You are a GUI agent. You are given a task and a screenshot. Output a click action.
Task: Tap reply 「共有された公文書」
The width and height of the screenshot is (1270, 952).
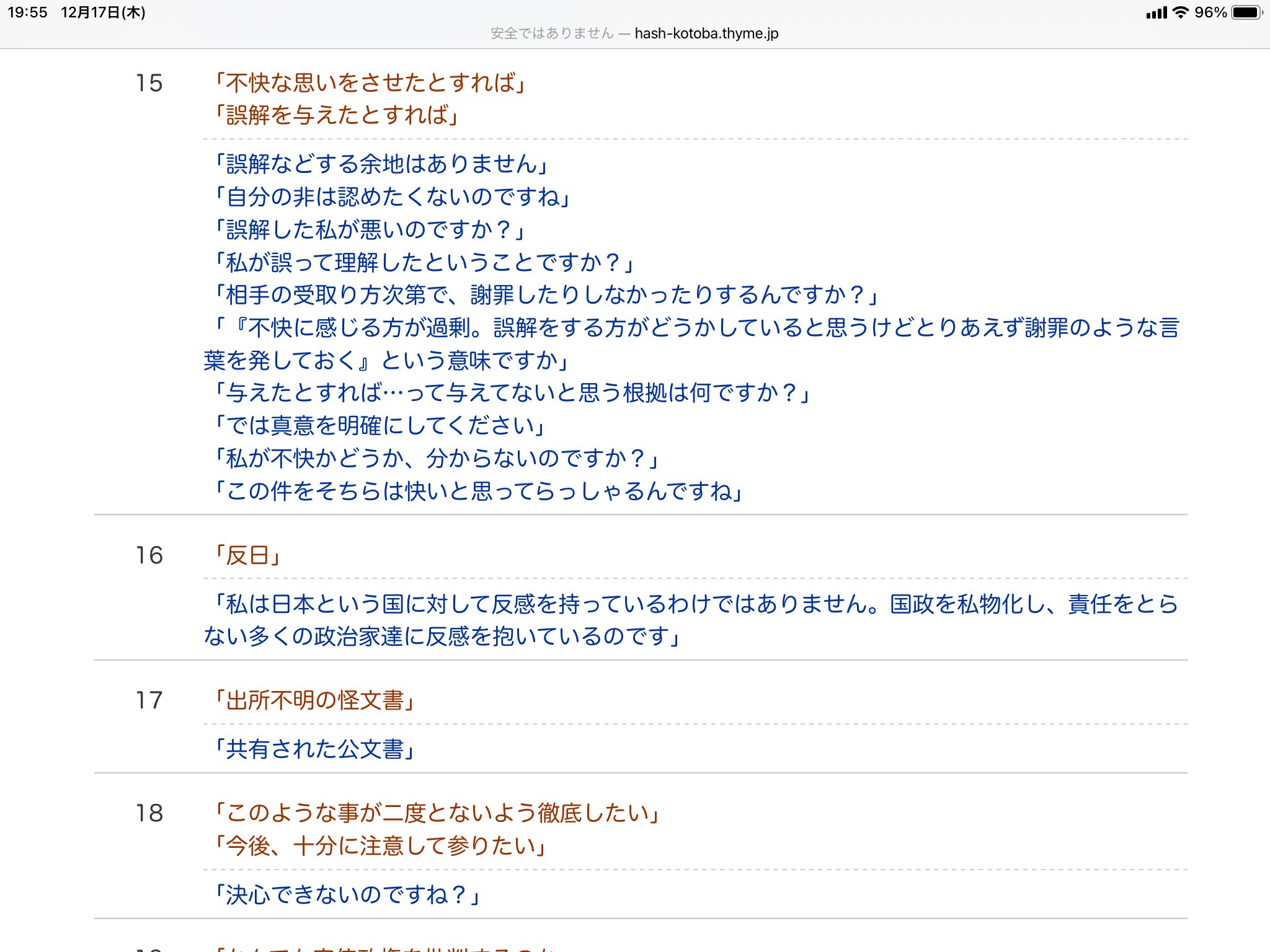(x=313, y=749)
